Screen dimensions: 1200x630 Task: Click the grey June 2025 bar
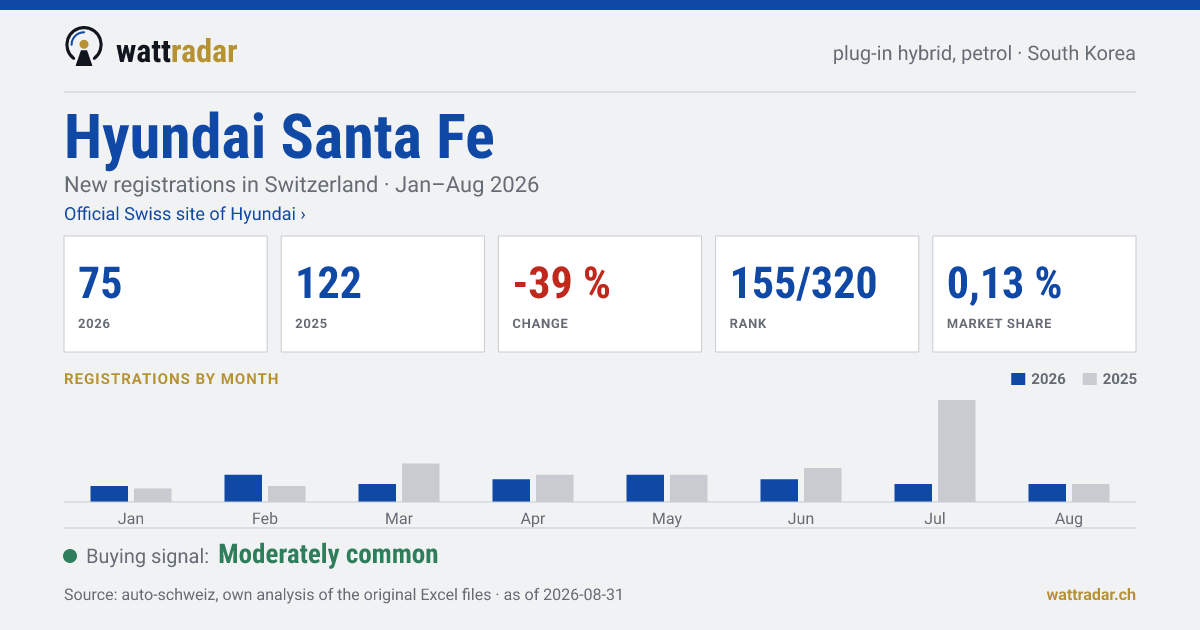coord(823,485)
